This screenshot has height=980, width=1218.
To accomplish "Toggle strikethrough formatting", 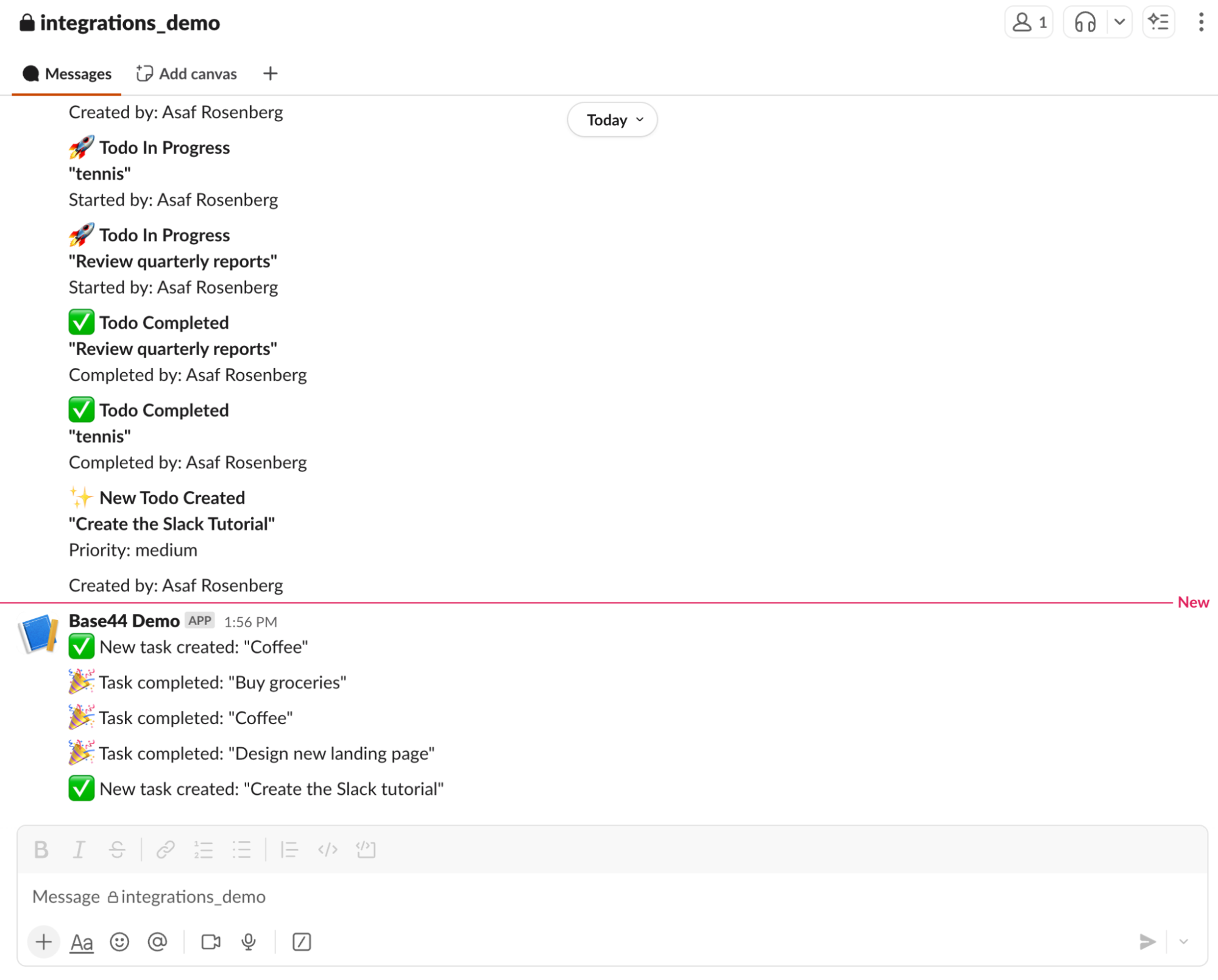I will (117, 849).
